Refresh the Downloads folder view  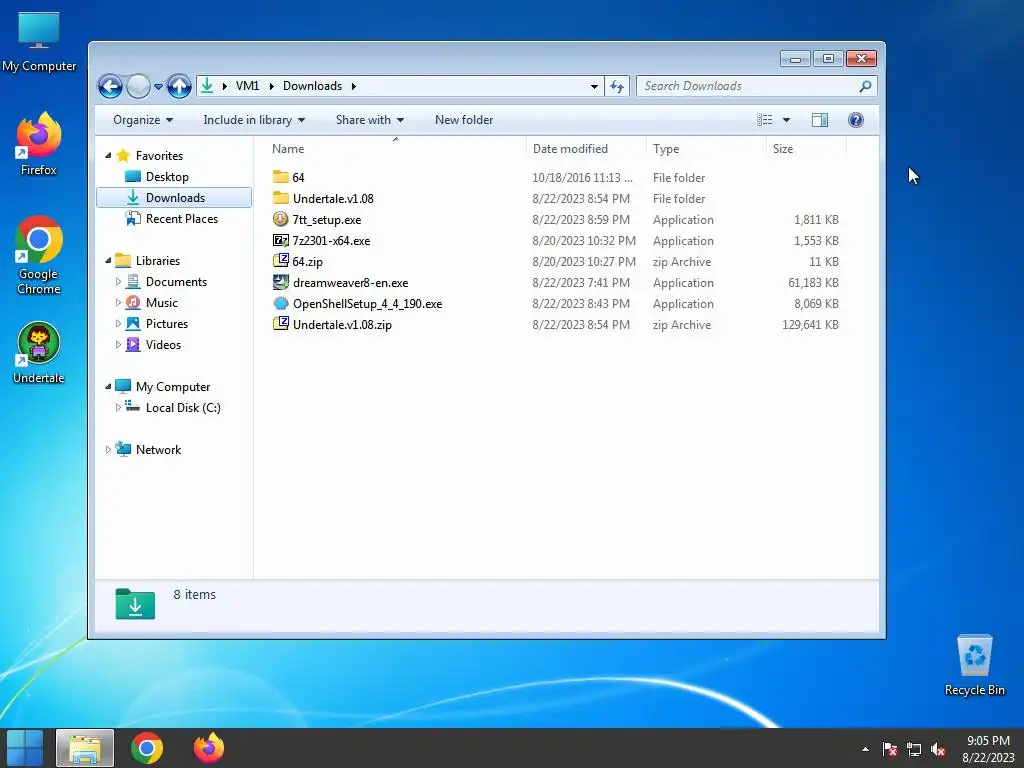point(617,86)
